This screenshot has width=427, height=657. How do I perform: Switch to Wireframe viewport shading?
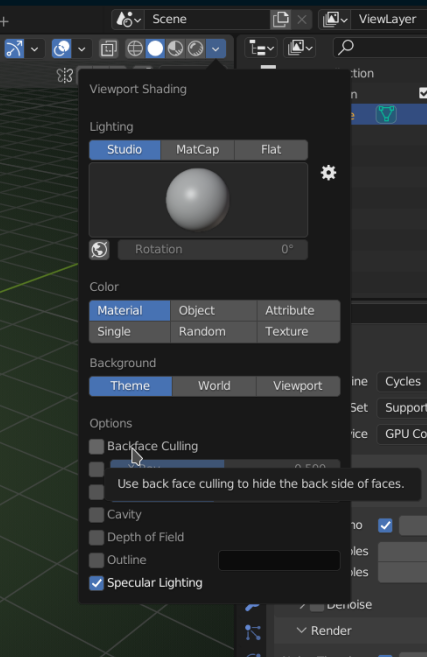[x=135, y=49]
